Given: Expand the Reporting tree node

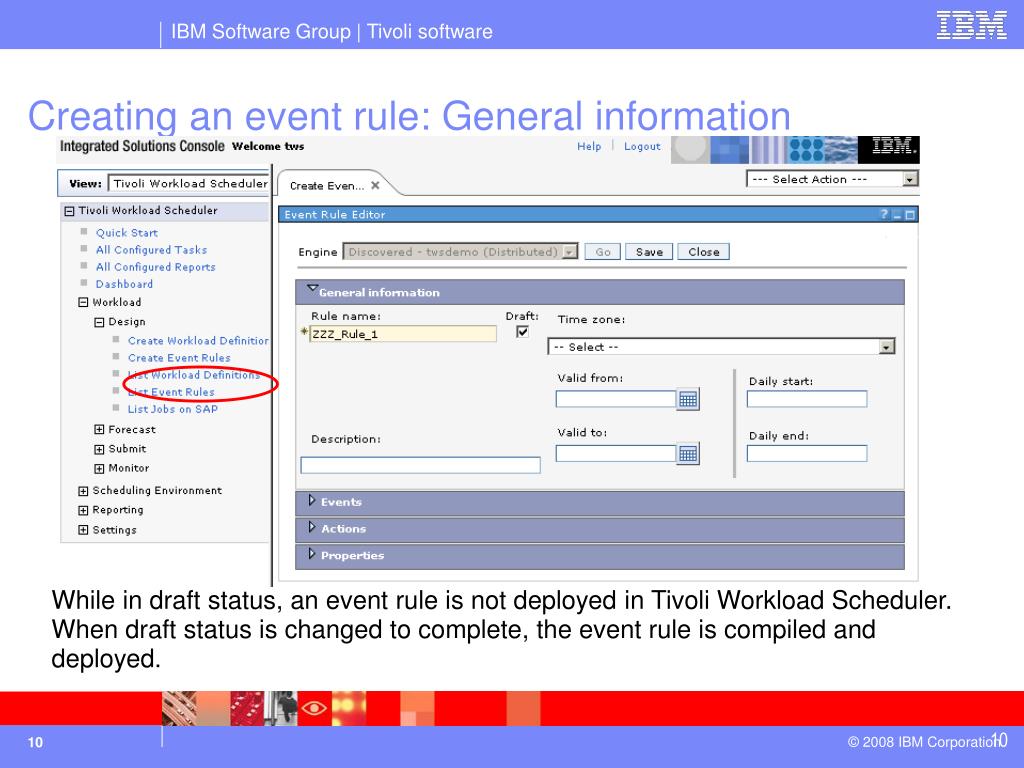Looking at the screenshot, I should (x=83, y=510).
